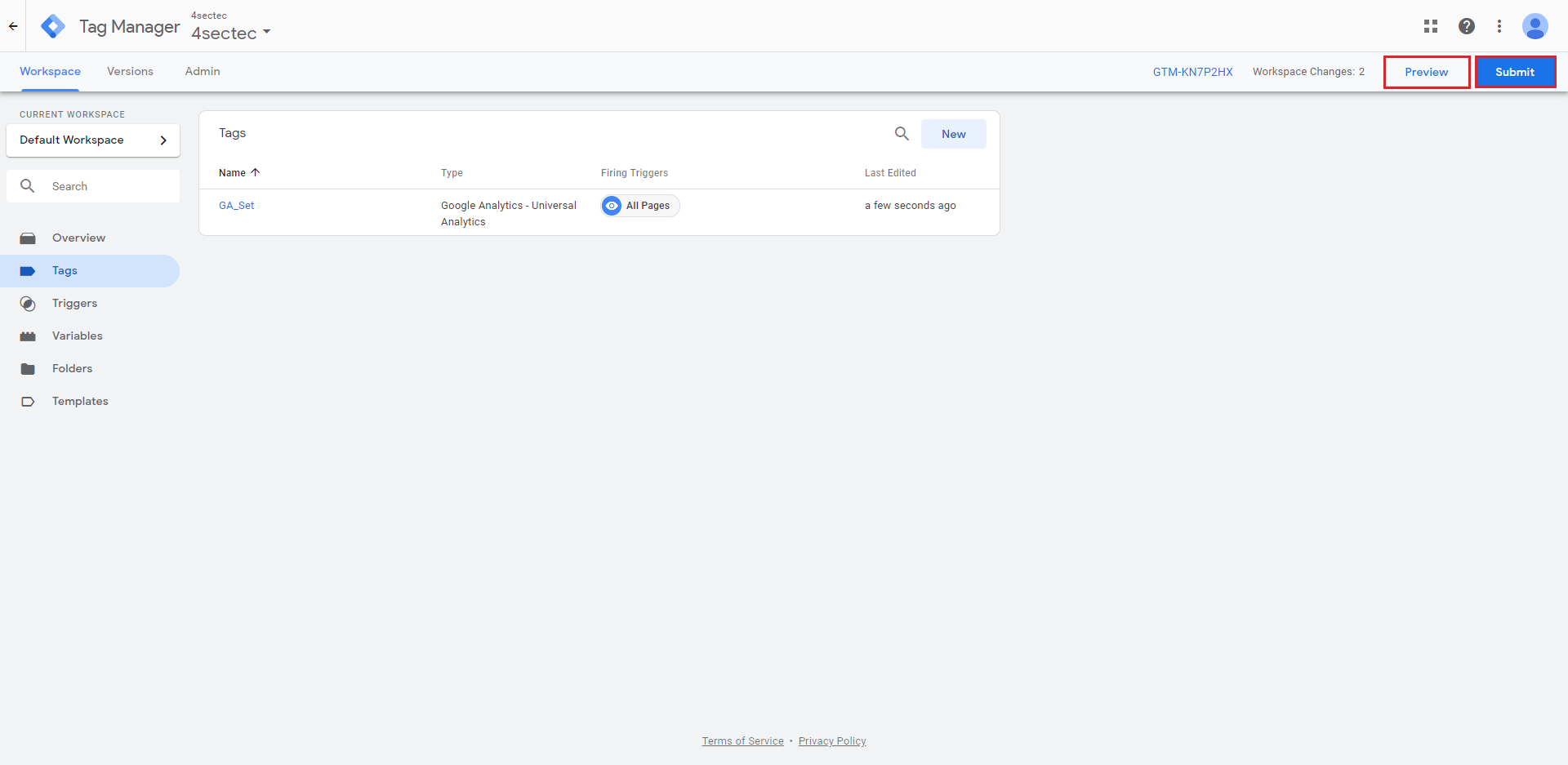
Task: Click the search magnifier in Tags panel
Action: coord(902,133)
